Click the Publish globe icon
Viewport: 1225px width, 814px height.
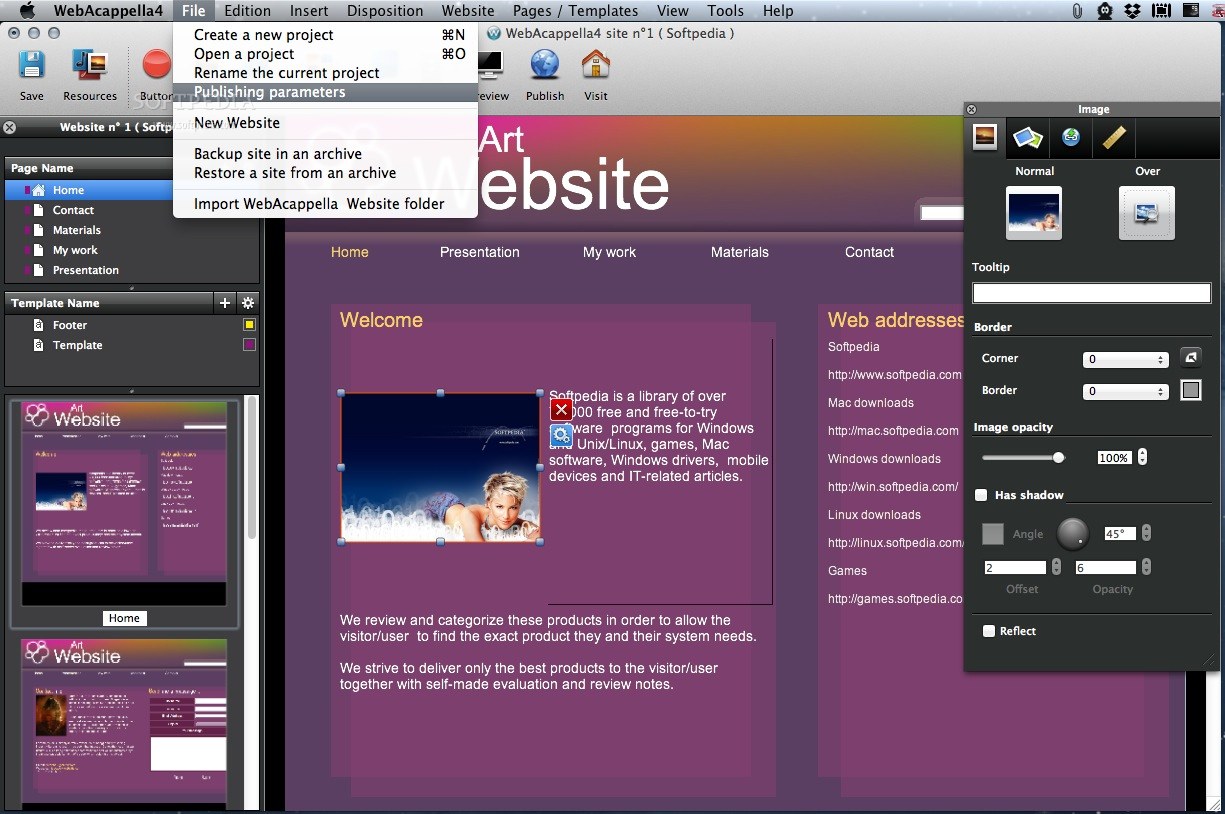(544, 70)
